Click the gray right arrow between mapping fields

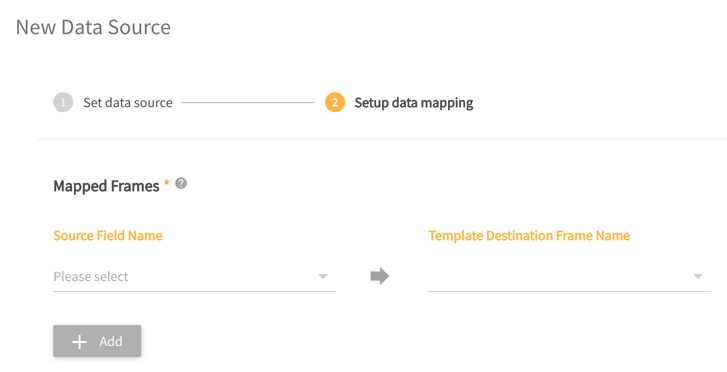pyautogui.click(x=380, y=276)
